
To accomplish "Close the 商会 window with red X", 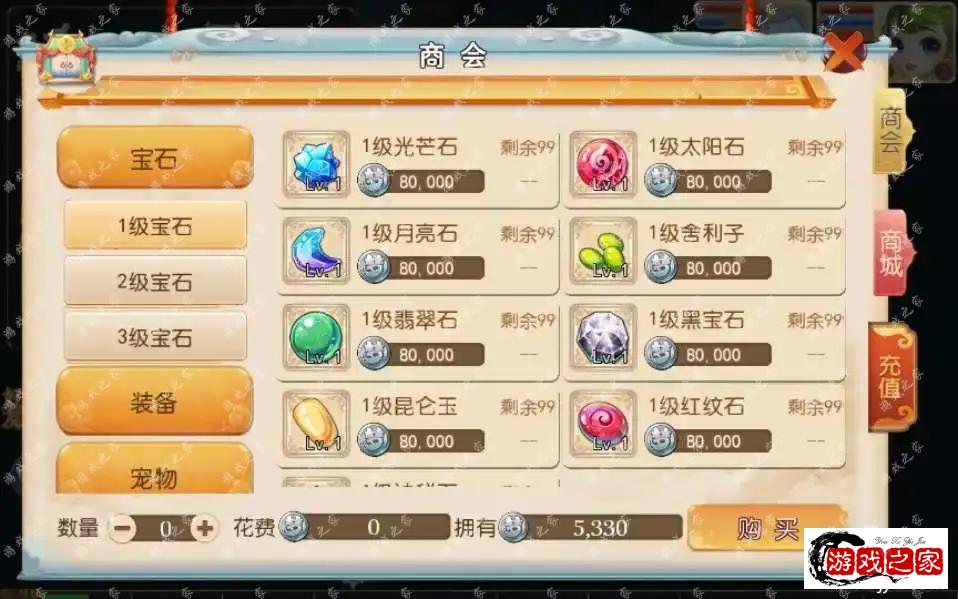I will (844, 51).
